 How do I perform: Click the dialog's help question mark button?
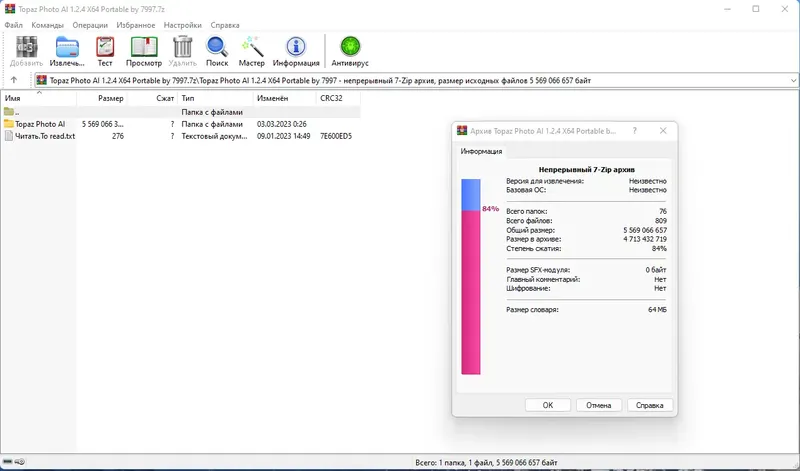click(635, 131)
